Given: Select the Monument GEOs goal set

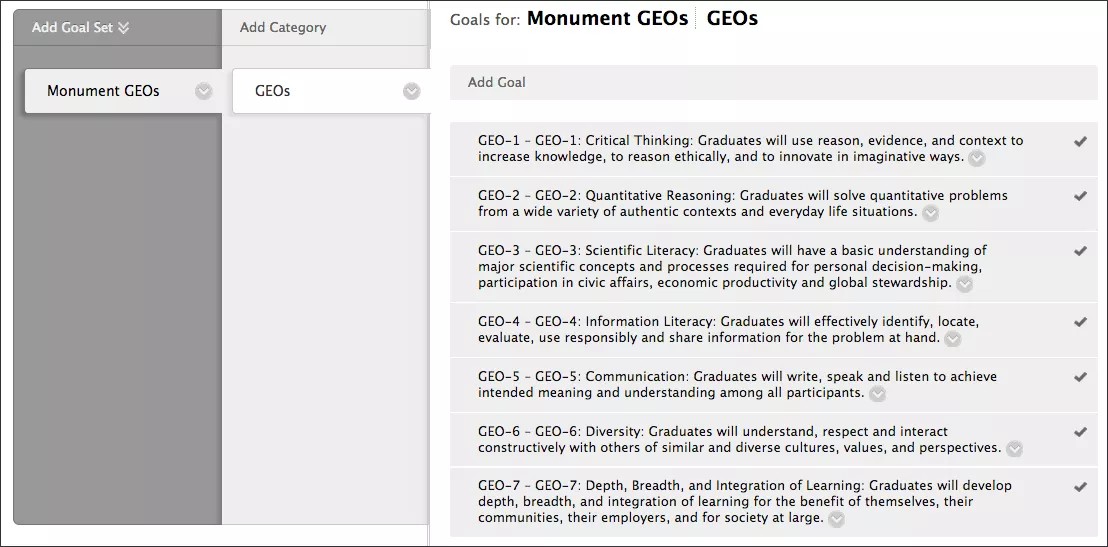Looking at the screenshot, I should pyautogui.click(x=103, y=91).
